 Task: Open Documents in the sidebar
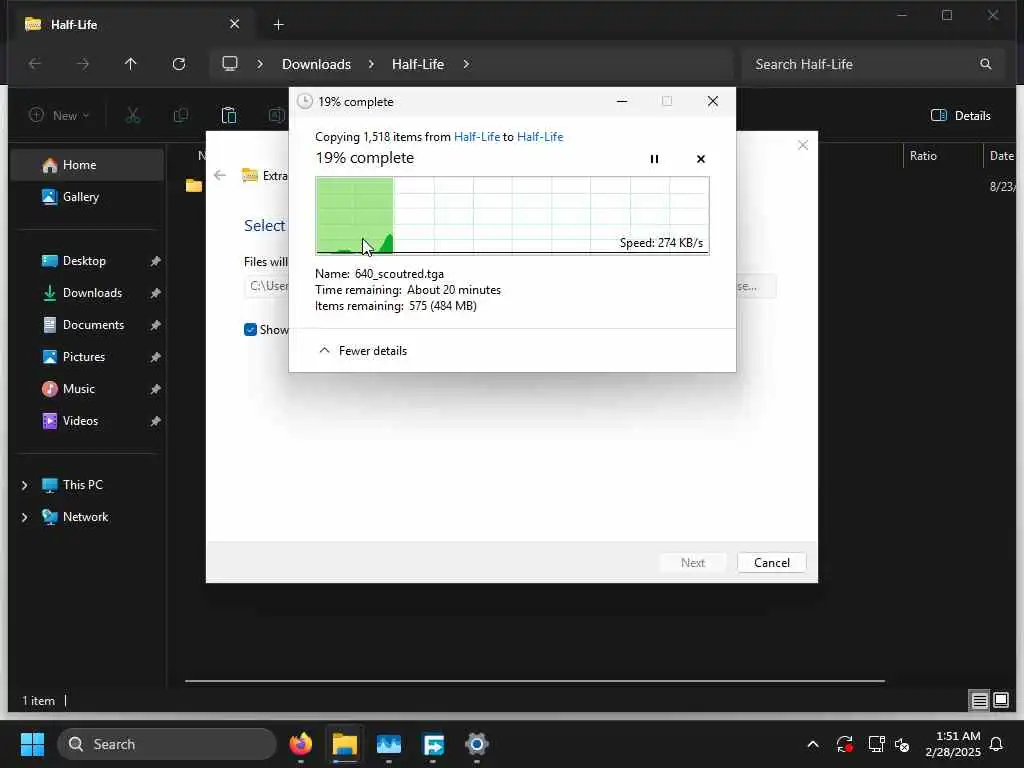(87, 325)
